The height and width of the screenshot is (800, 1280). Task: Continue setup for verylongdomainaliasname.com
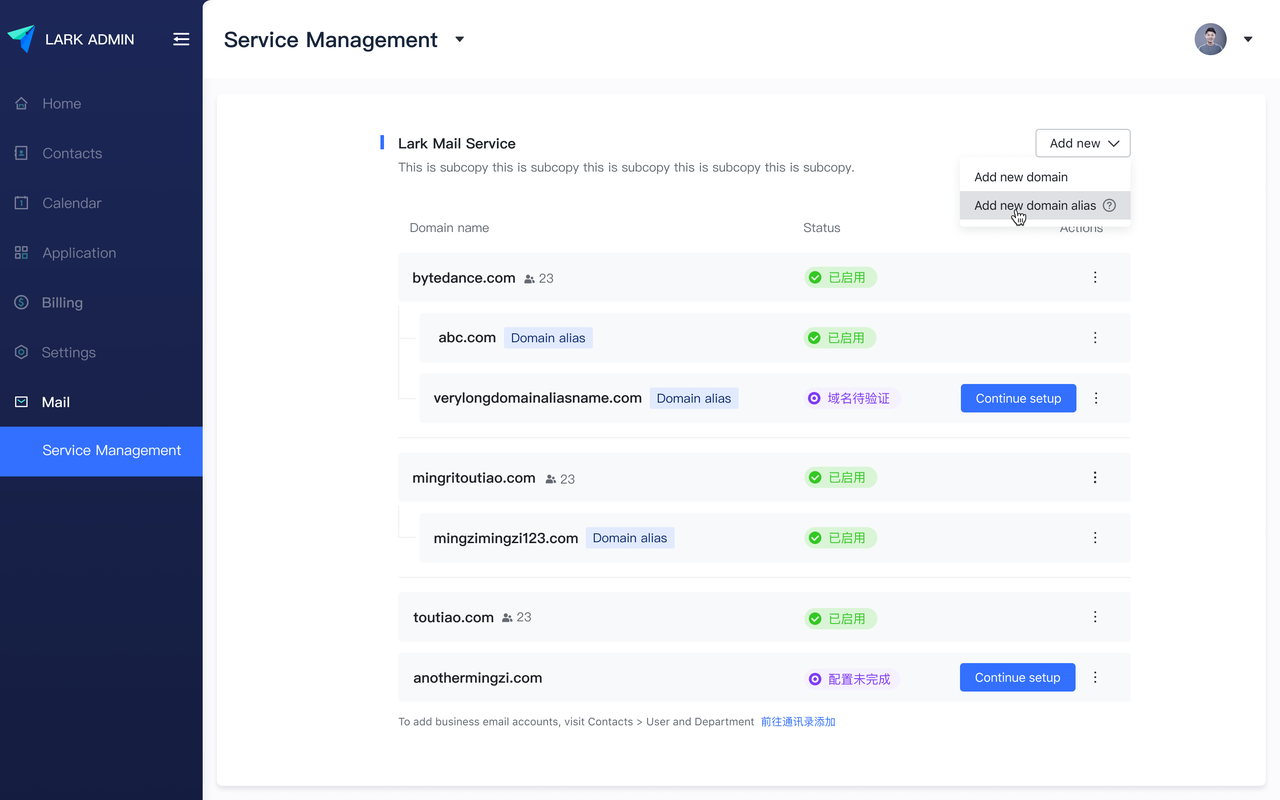pos(1018,398)
